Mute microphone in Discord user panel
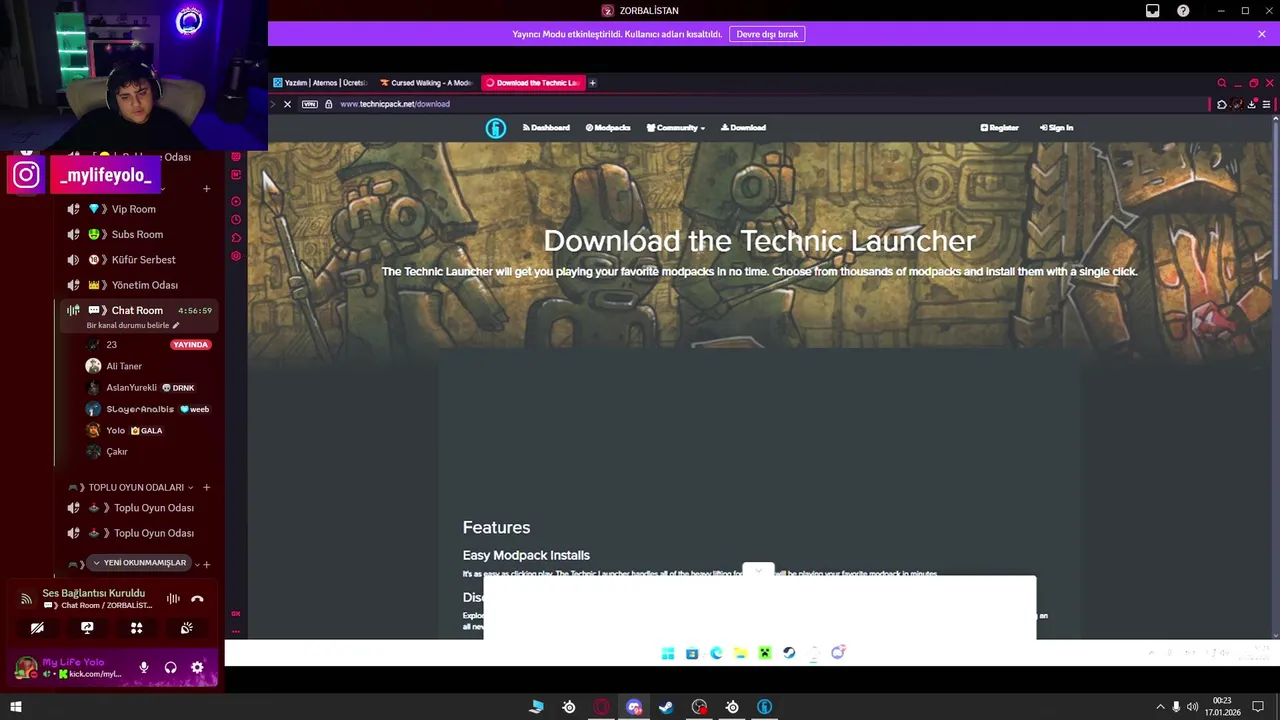Screen dimensions: 1280x720 (x=144, y=667)
